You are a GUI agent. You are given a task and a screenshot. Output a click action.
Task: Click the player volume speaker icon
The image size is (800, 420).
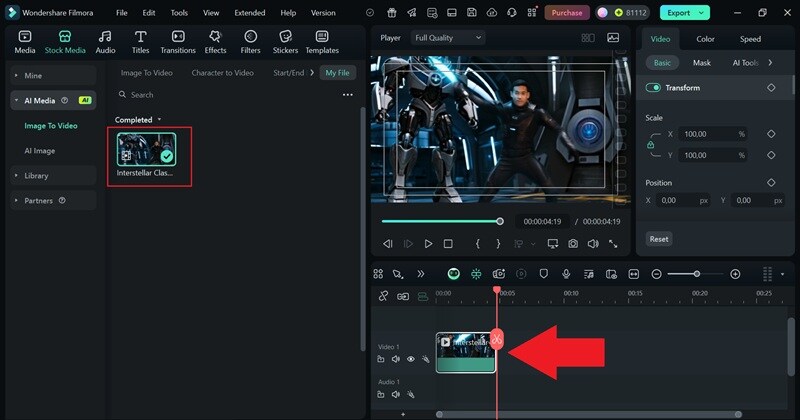[593, 244]
